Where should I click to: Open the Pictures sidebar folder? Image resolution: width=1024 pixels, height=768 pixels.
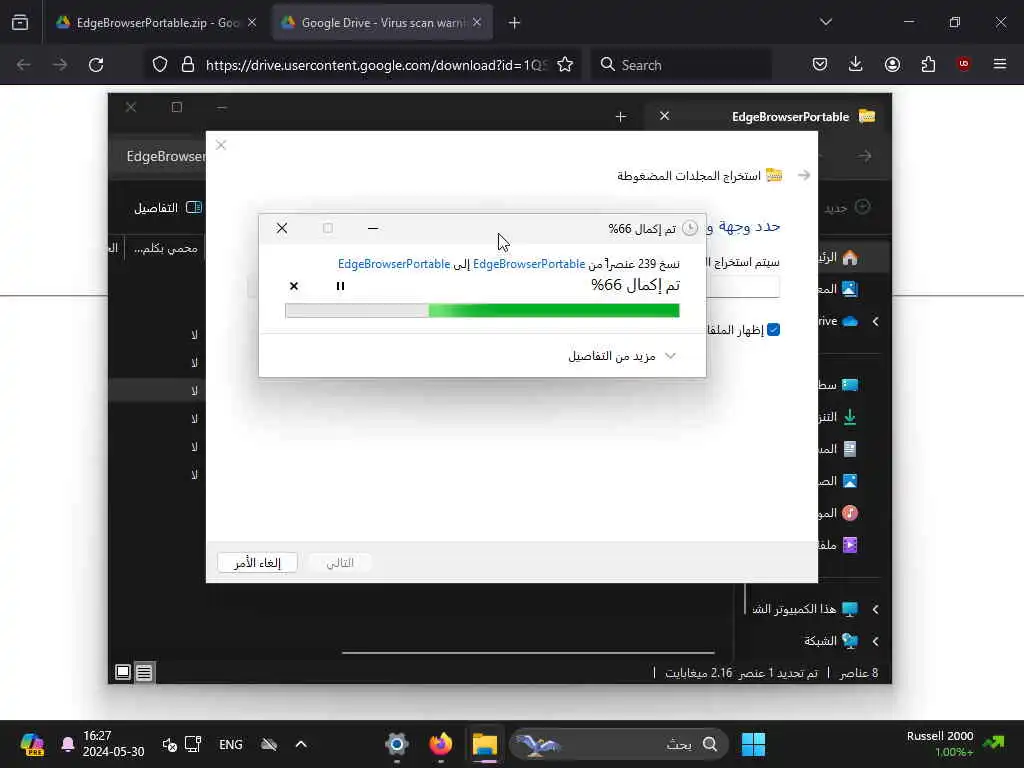(839, 481)
